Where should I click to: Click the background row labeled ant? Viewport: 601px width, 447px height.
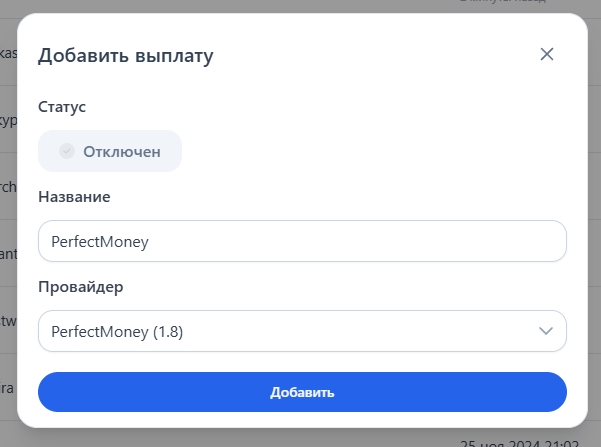(x=9, y=254)
